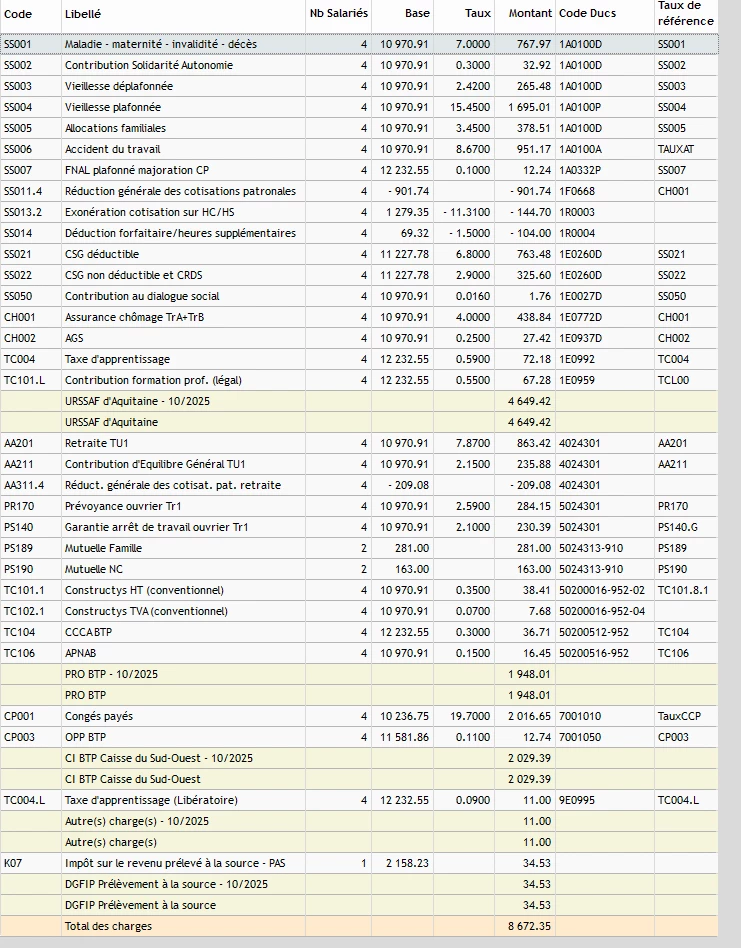Image resolution: width=741 pixels, height=948 pixels.
Task: Select Constructys TVA (conventionnel) row
Action: click(x=359, y=611)
